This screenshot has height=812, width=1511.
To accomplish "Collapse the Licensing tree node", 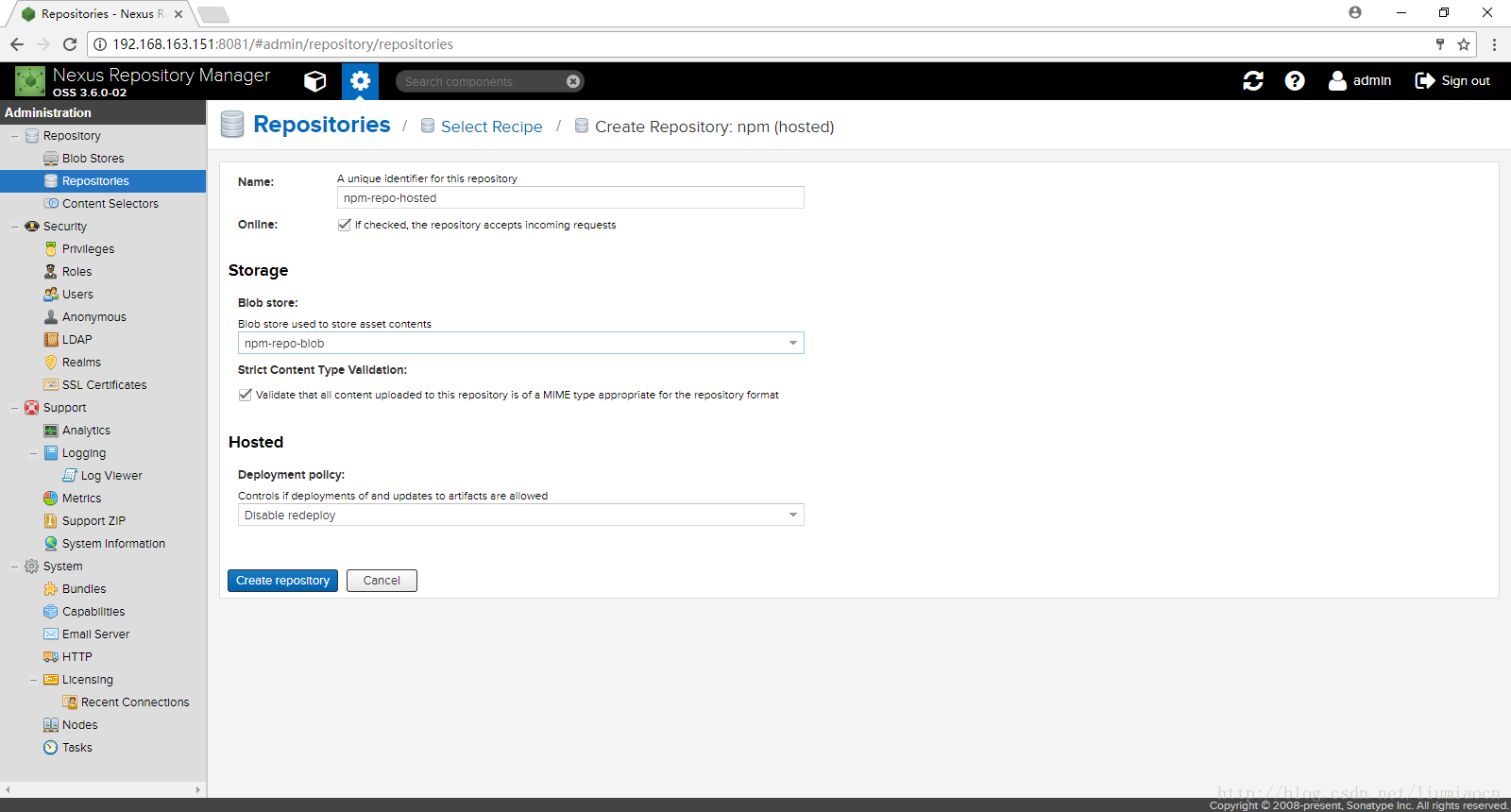I will [x=33, y=680].
